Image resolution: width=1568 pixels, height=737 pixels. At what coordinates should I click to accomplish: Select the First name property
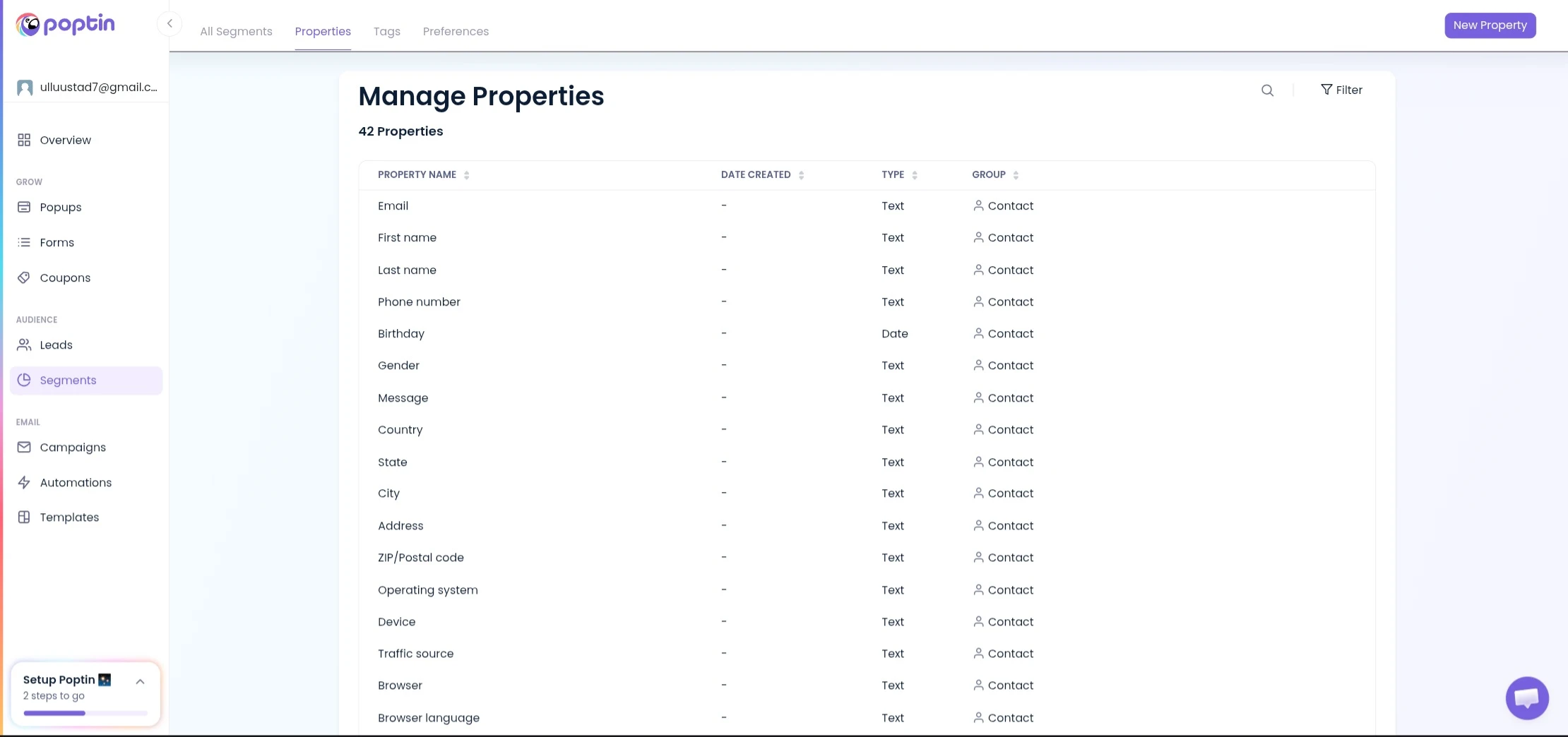pos(407,238)
